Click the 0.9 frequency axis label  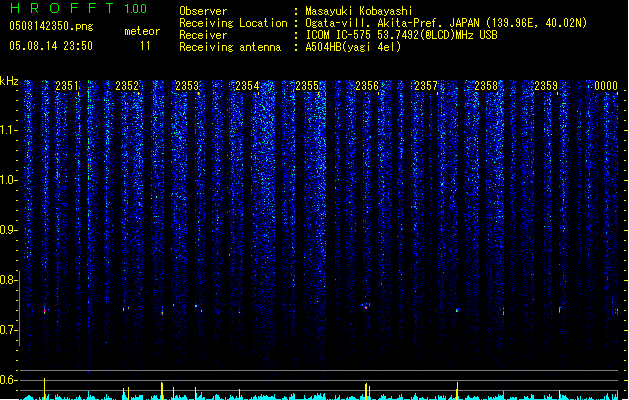pos(8,230)
